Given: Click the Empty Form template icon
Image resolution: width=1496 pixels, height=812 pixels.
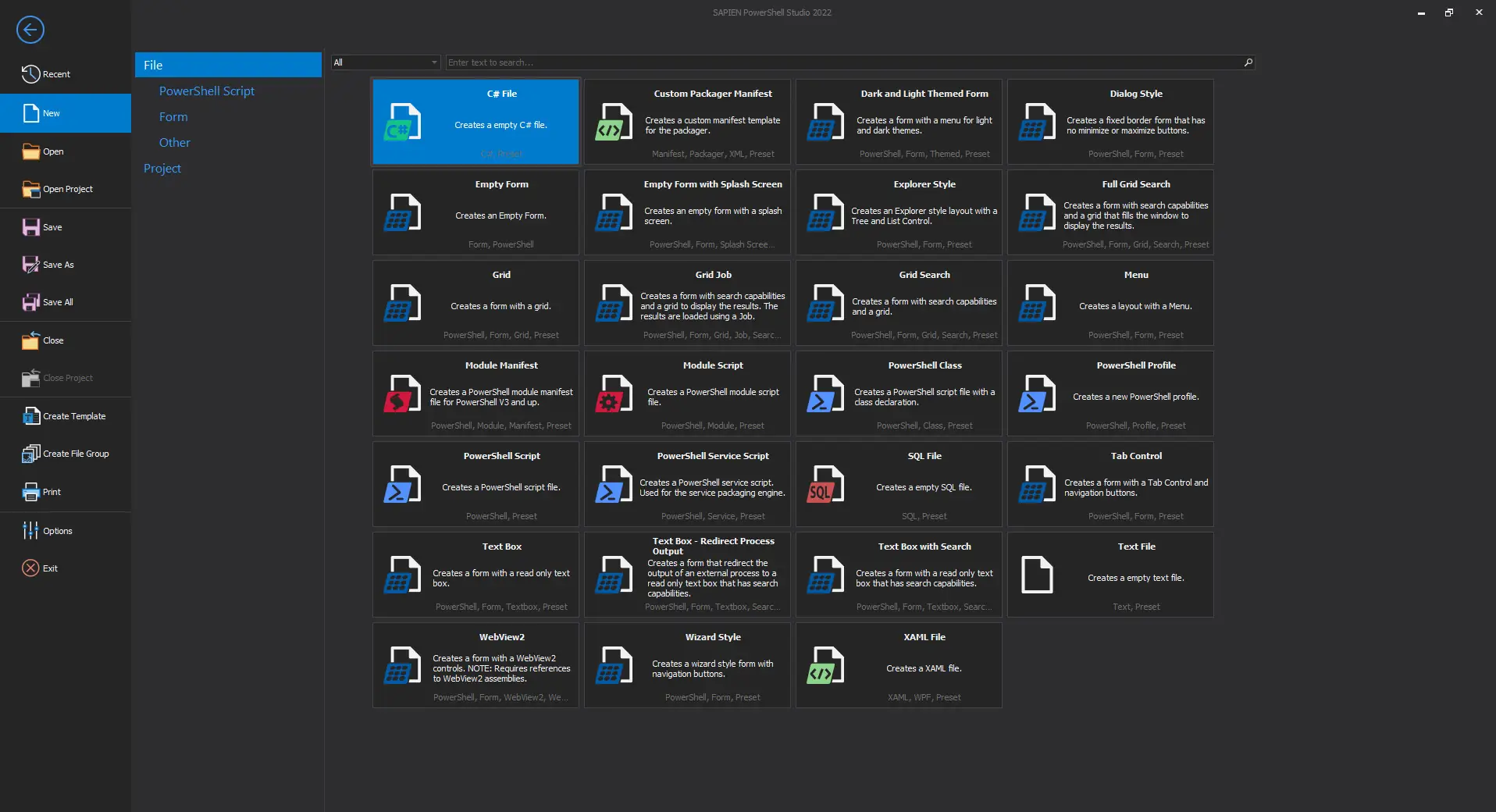Looking at the screenshot, I should click(x=403, y=212).
